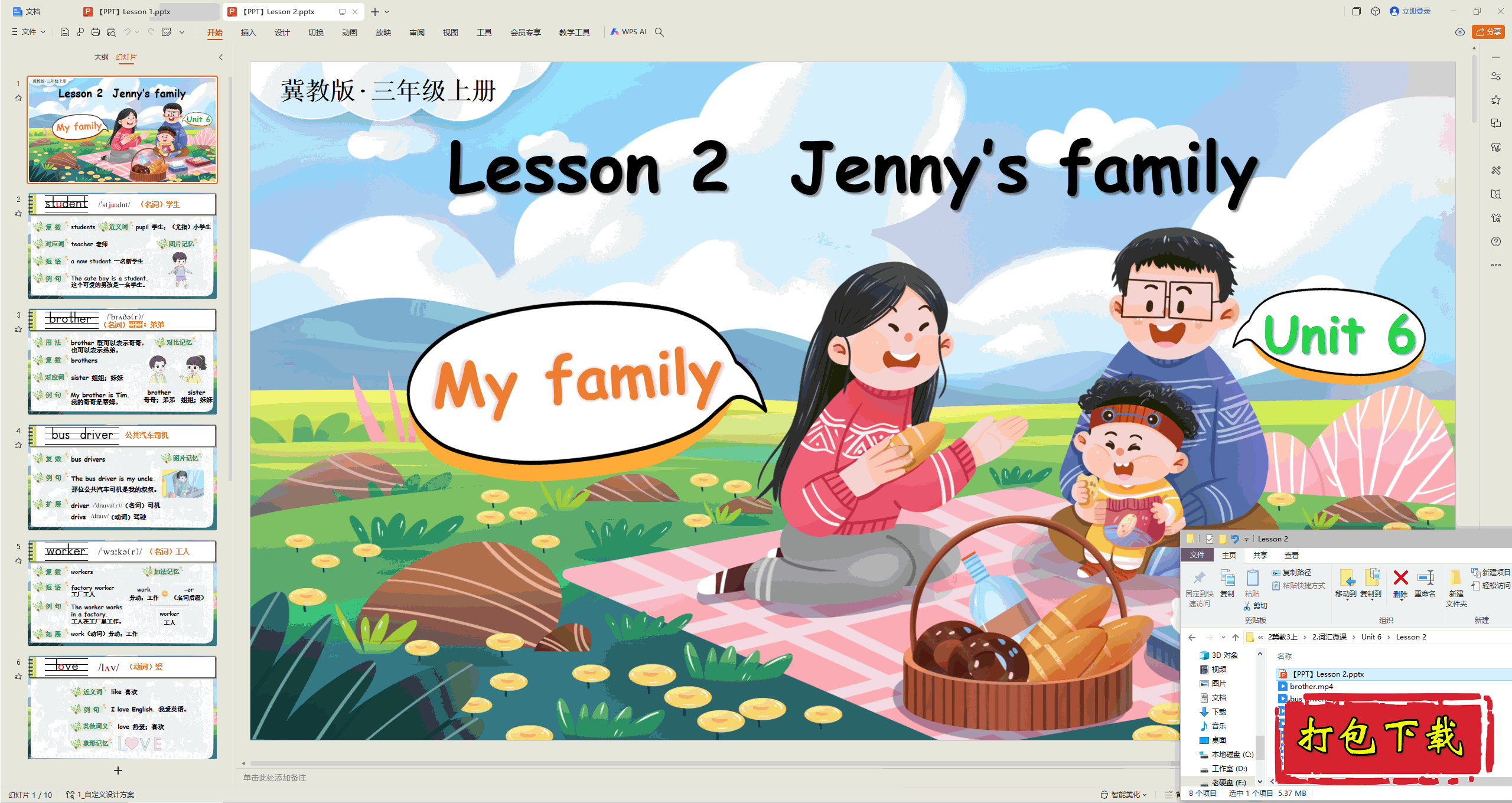
Task: Click Explorer navigation pane scrollbar
Action: [x=1260, y=747]
